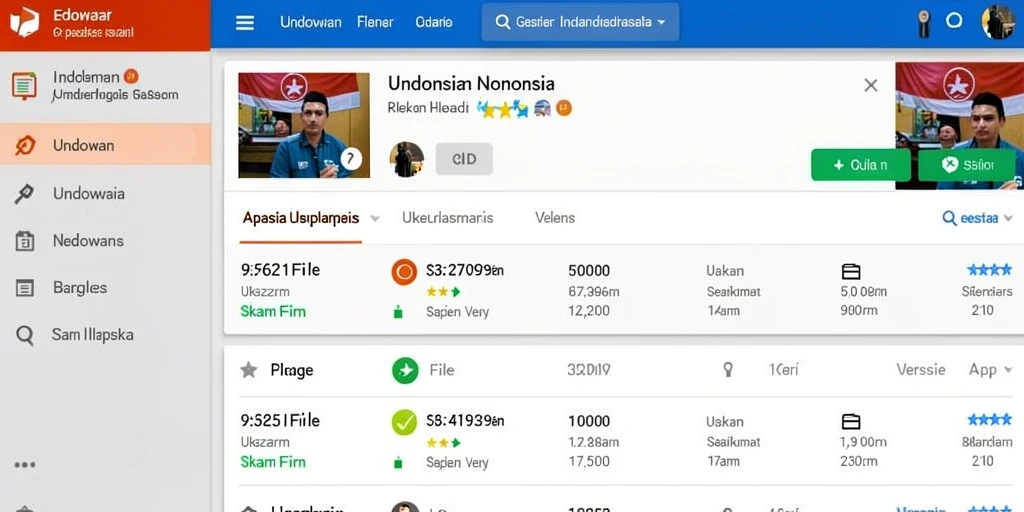Expand the dropdown arrow next to eestaa
This screenshot has height=512, width=1024.
pos(1008,218)
